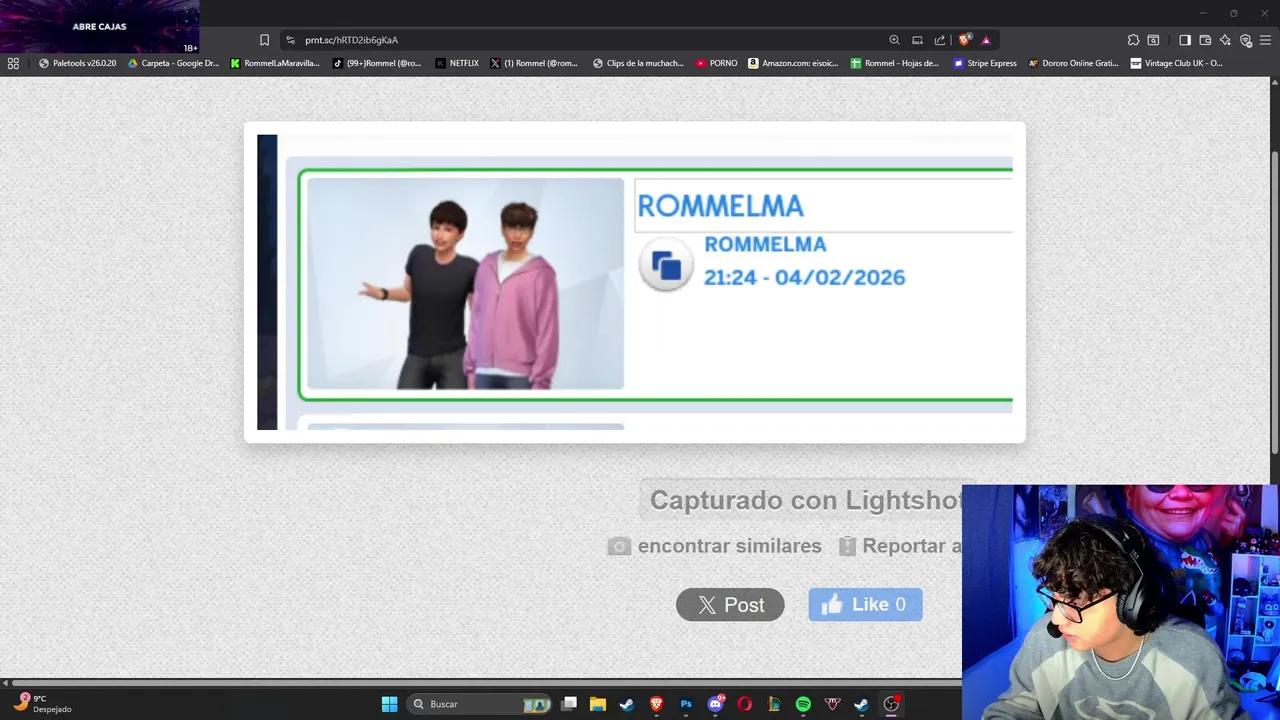The image size is (1280, 720).
Task: Open League of Legends from the taskbar
Action: tap(773, 704)
